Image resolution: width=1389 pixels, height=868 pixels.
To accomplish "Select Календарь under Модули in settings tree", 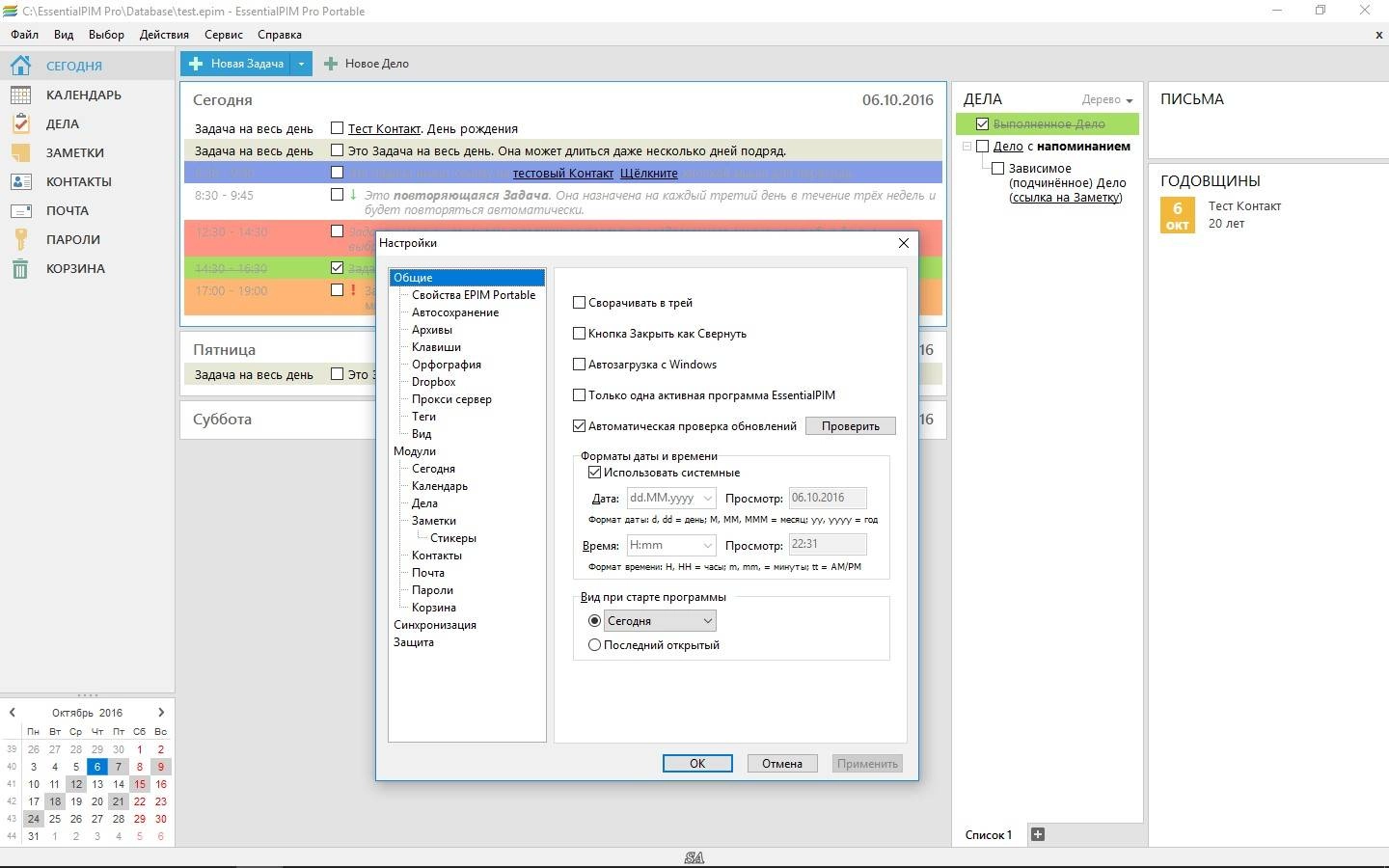I will 440,486.
